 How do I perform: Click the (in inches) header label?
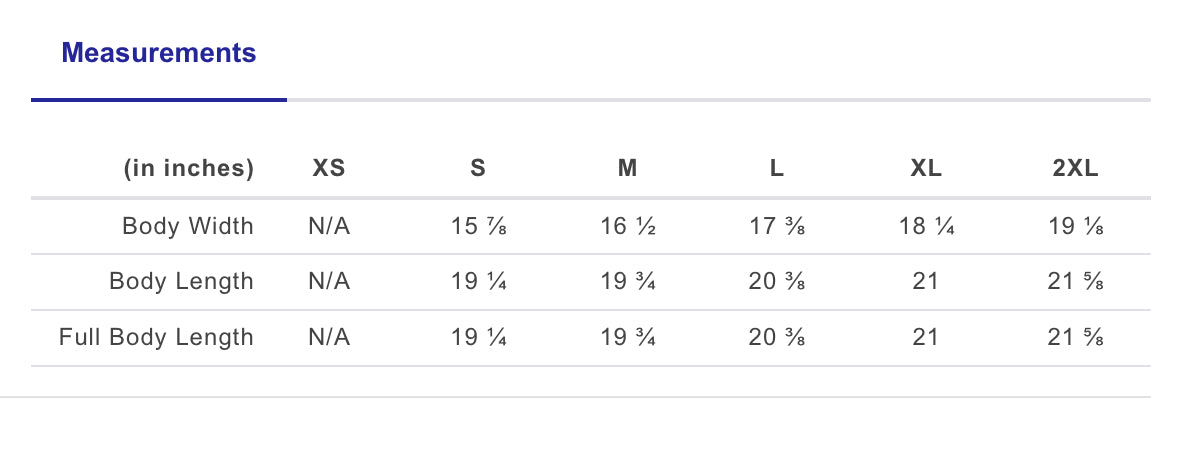click(189, 169)
